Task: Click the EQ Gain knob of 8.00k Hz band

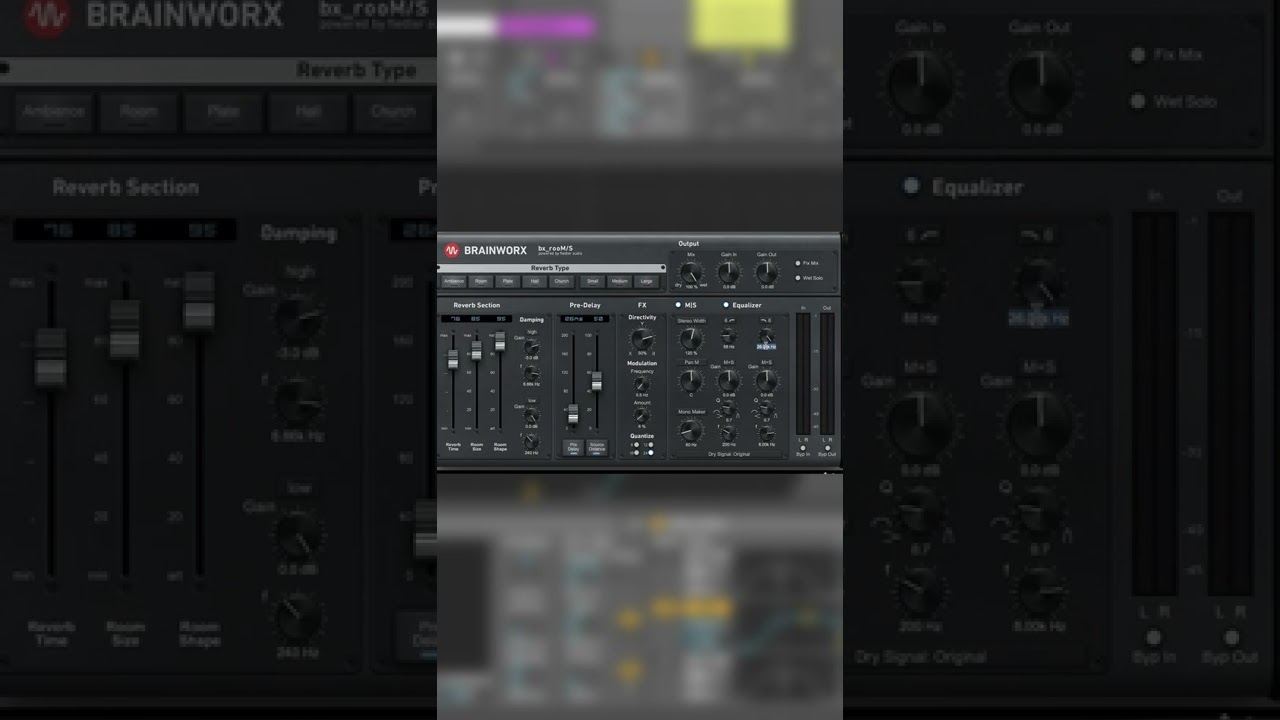Action: [x=766, y=380]
